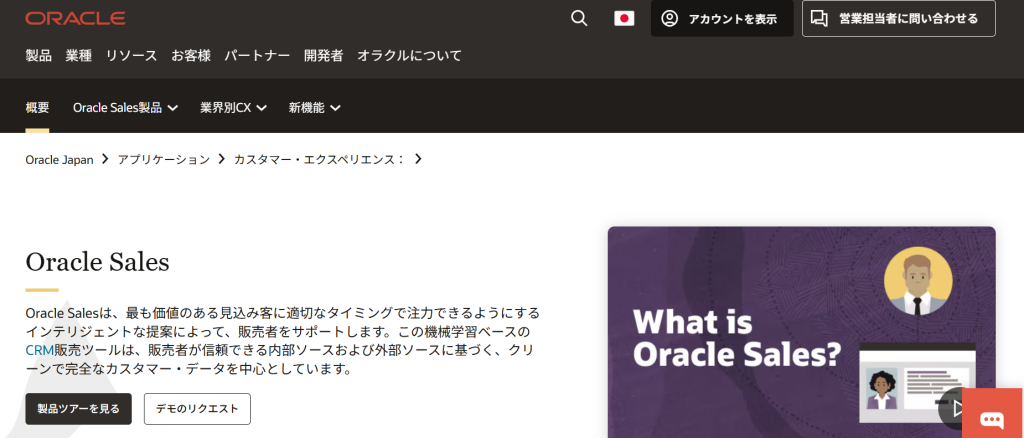This screenshot has height=438, width=1024.
Task: Go to カスタマー・エクスペリエンス breadcrumb
Action: (319, 159)
